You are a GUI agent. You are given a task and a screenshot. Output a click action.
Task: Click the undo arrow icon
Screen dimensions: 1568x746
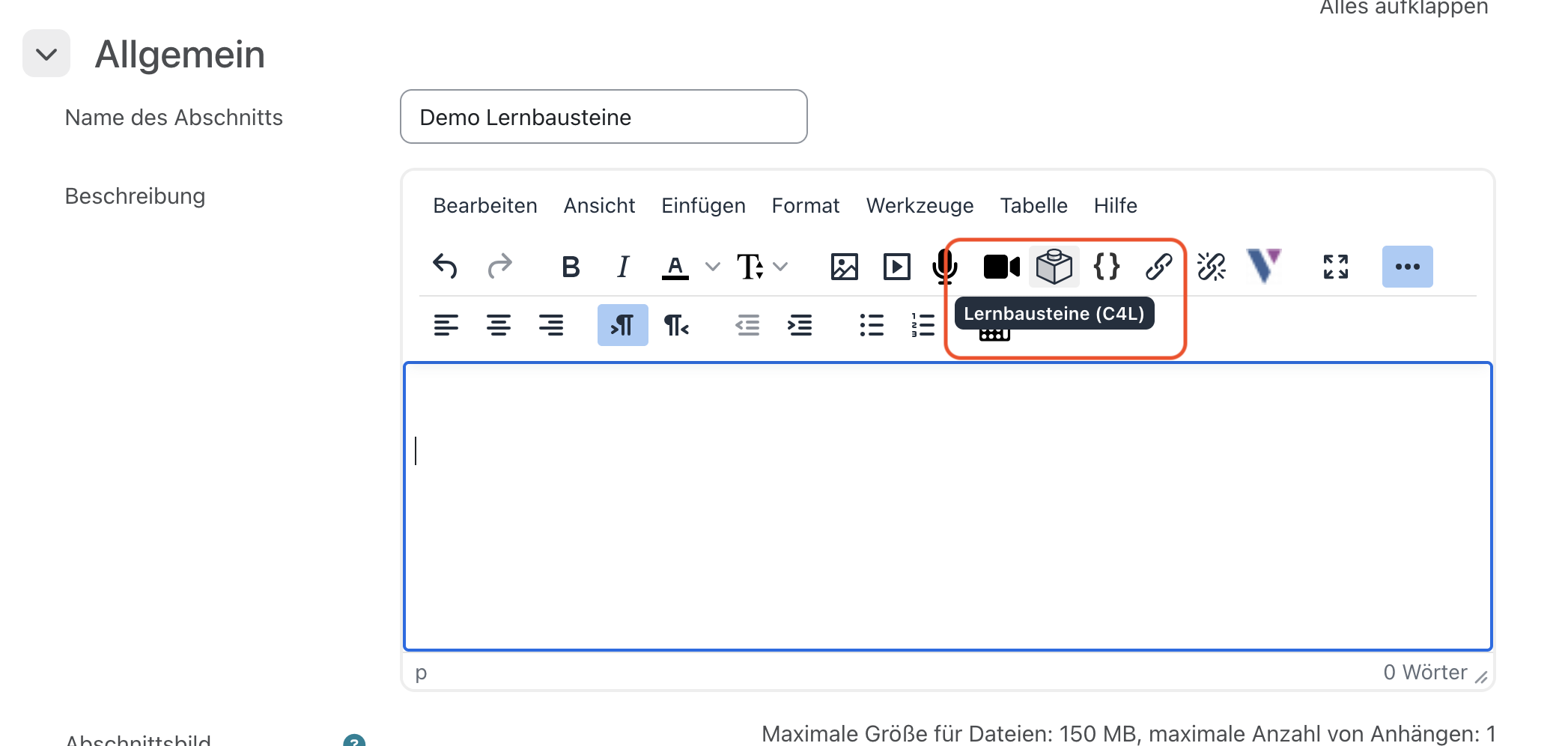[445, 267]
